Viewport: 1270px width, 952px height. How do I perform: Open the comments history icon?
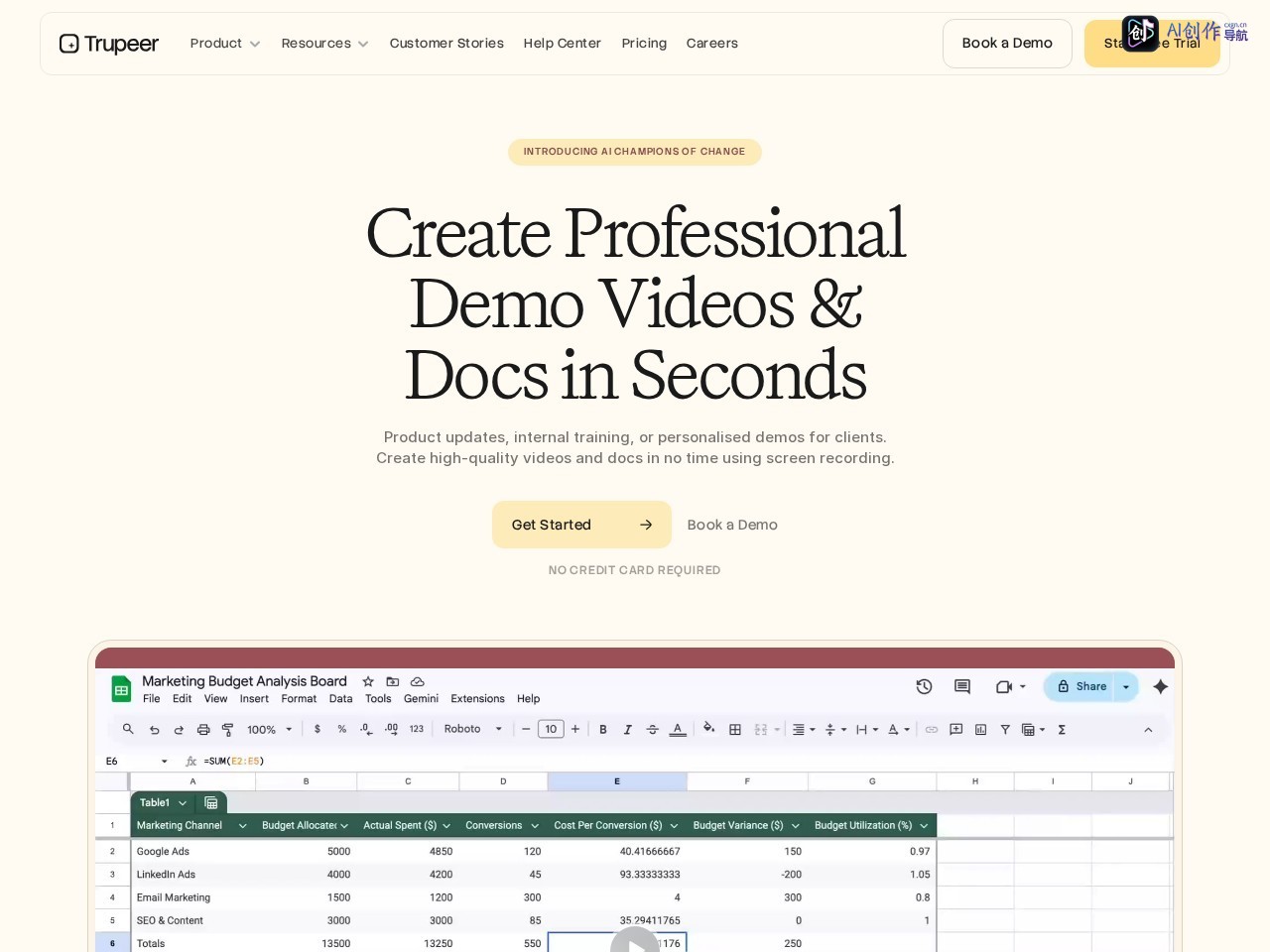[962, 686]
